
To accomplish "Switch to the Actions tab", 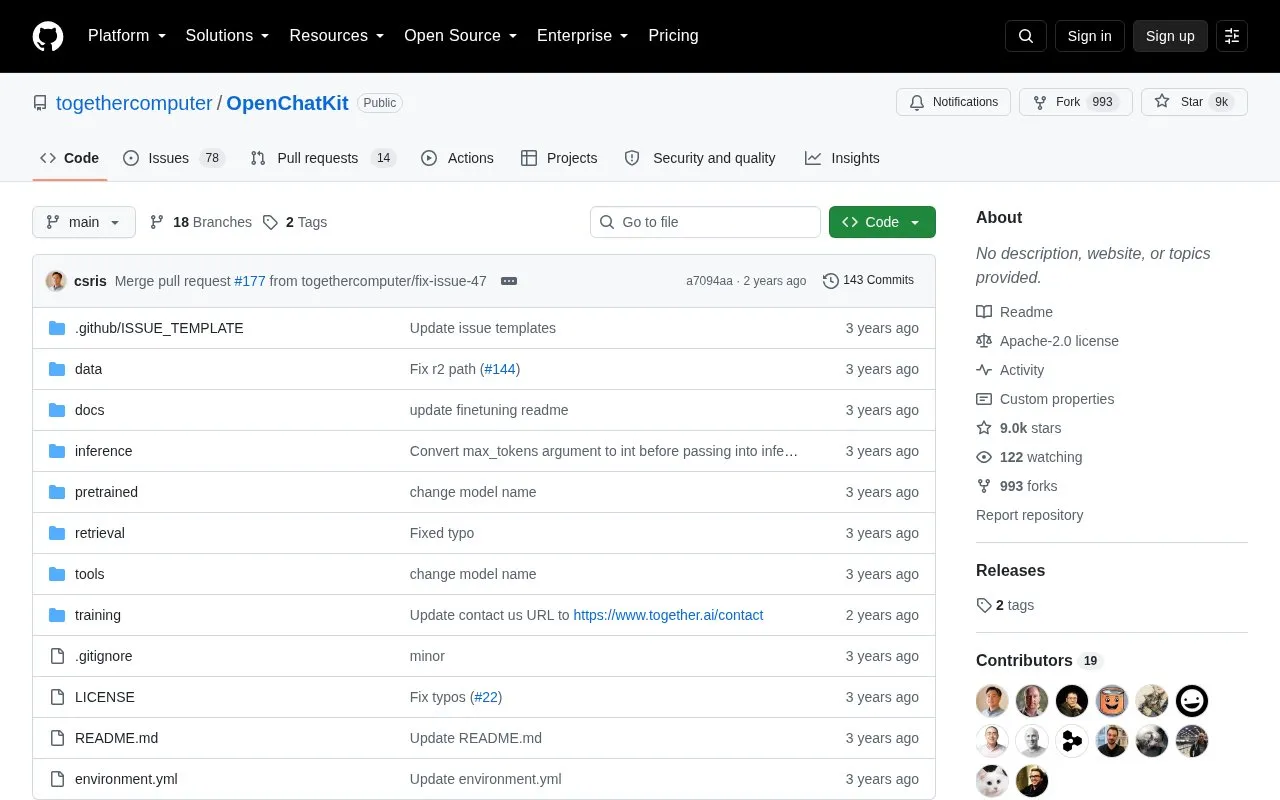I will pyautogui.click(x=458, y=158).
